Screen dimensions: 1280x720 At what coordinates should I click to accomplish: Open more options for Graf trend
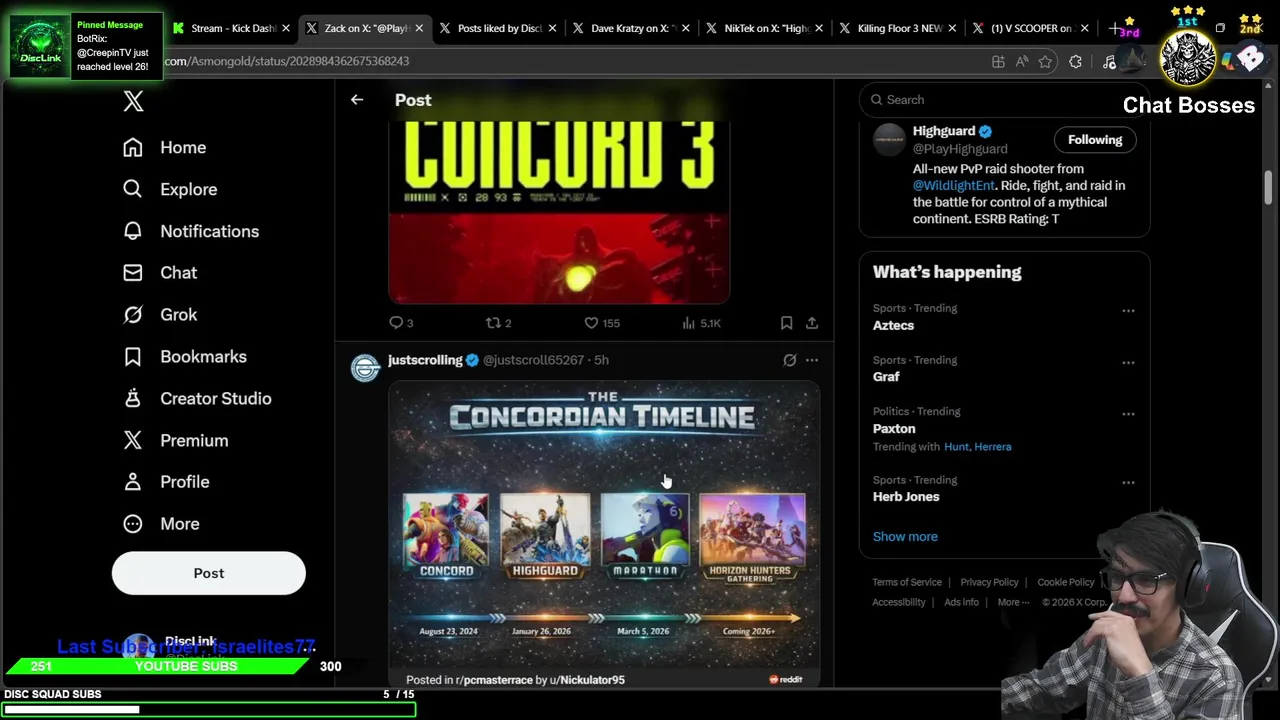1128,362
